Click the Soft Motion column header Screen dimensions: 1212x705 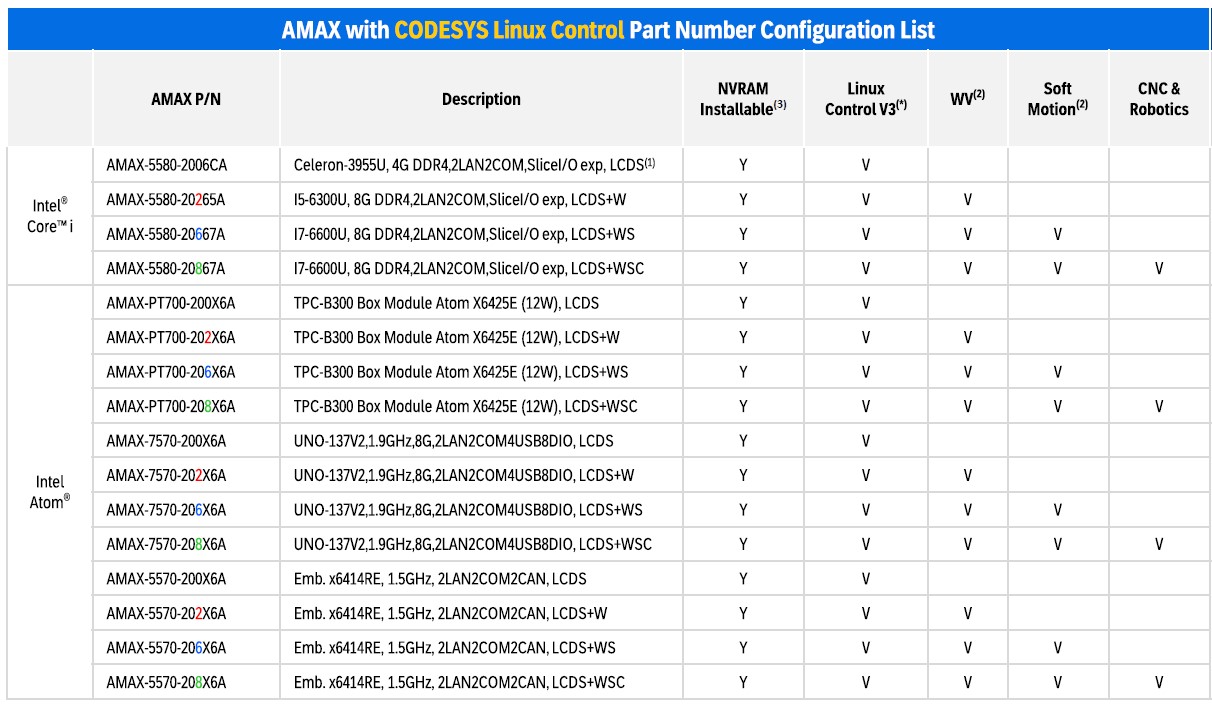(x=1057, y=99)
